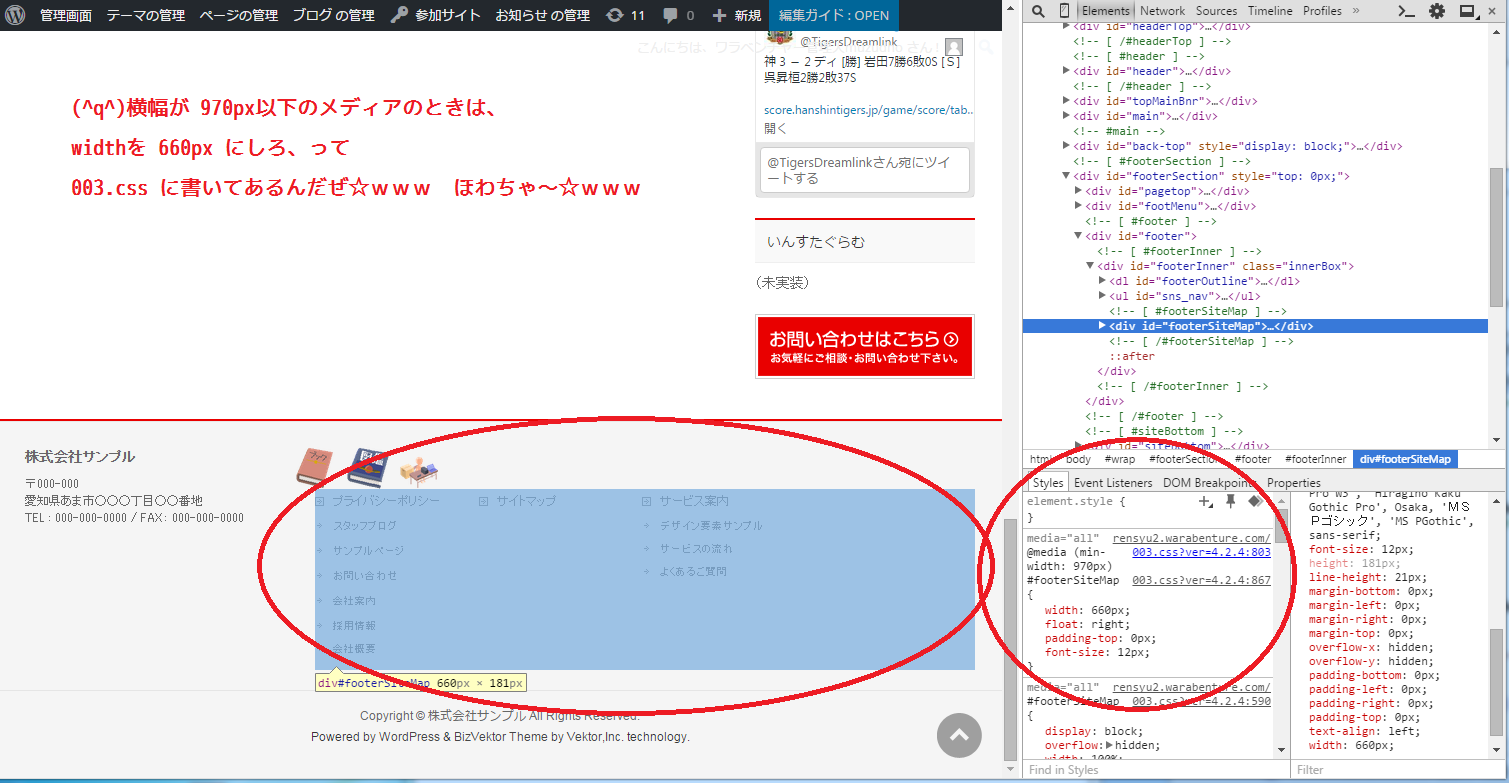Toggle DevTools device mode phone icon
This screenshot has width=1509, height=783.
pyautogui.click(x=1064, y=11)
